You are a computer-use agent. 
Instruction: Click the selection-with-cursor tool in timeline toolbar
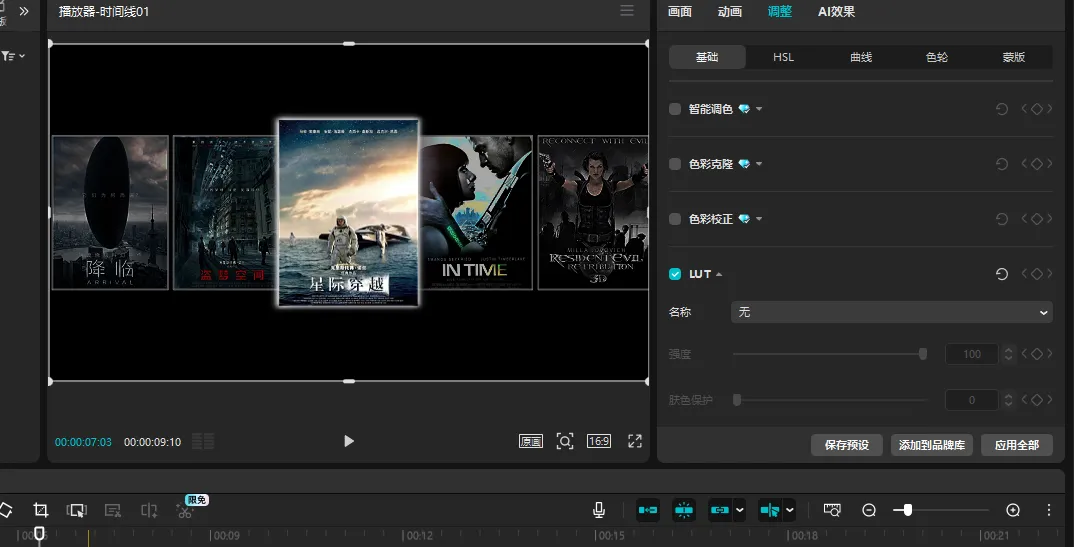76,510
